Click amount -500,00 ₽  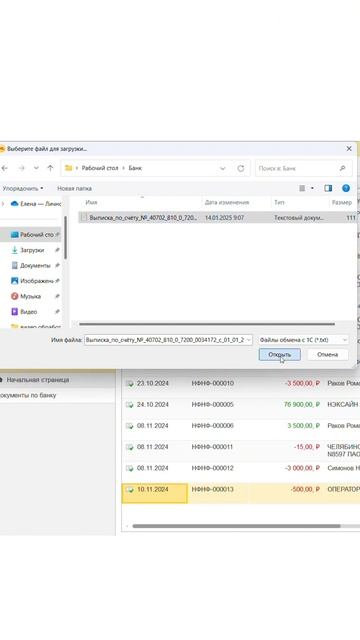304,489
